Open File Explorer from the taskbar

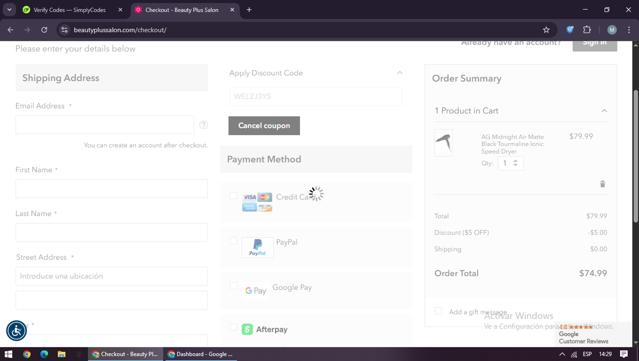[x=62, y=354]
